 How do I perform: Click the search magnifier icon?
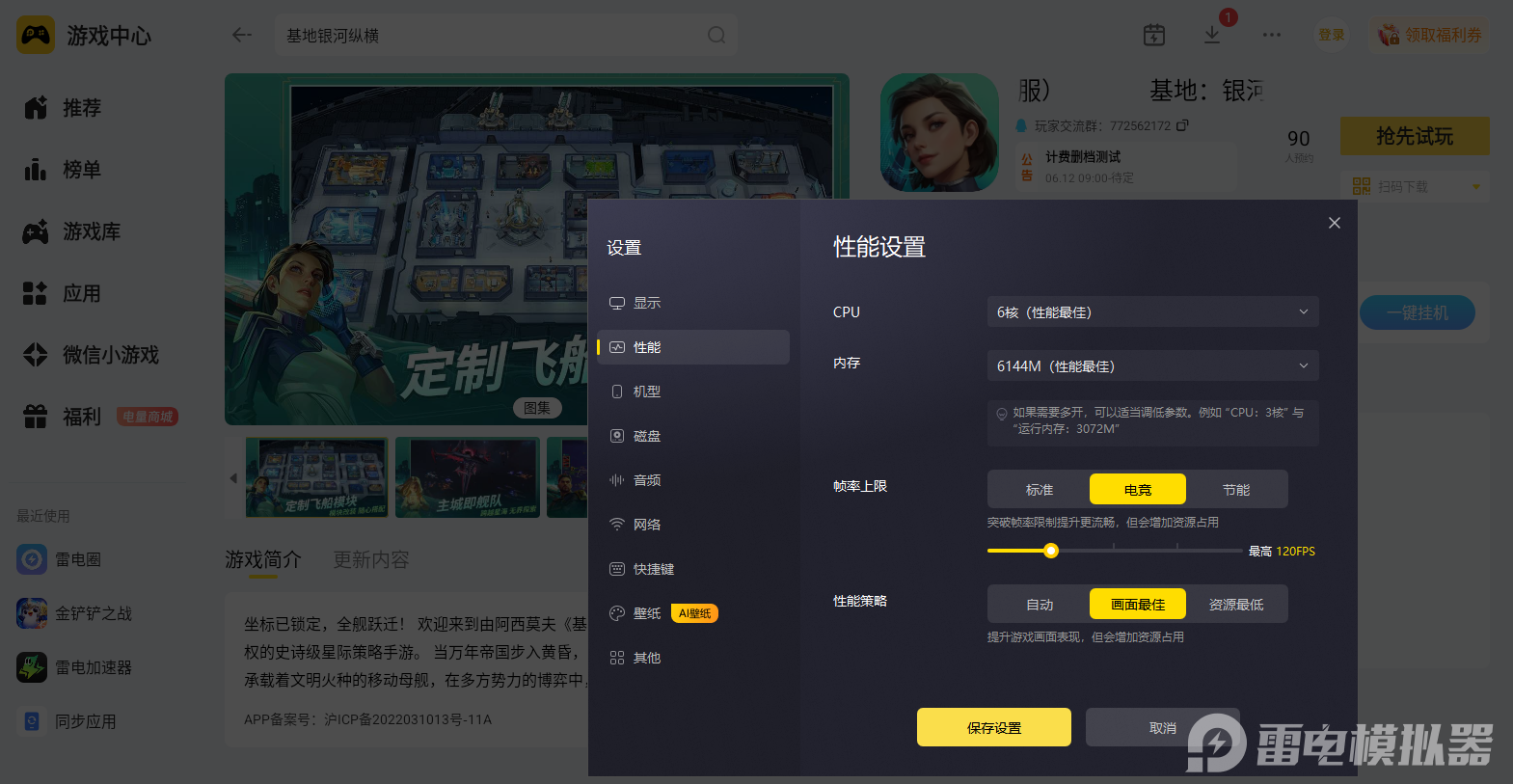click(716, 35)
